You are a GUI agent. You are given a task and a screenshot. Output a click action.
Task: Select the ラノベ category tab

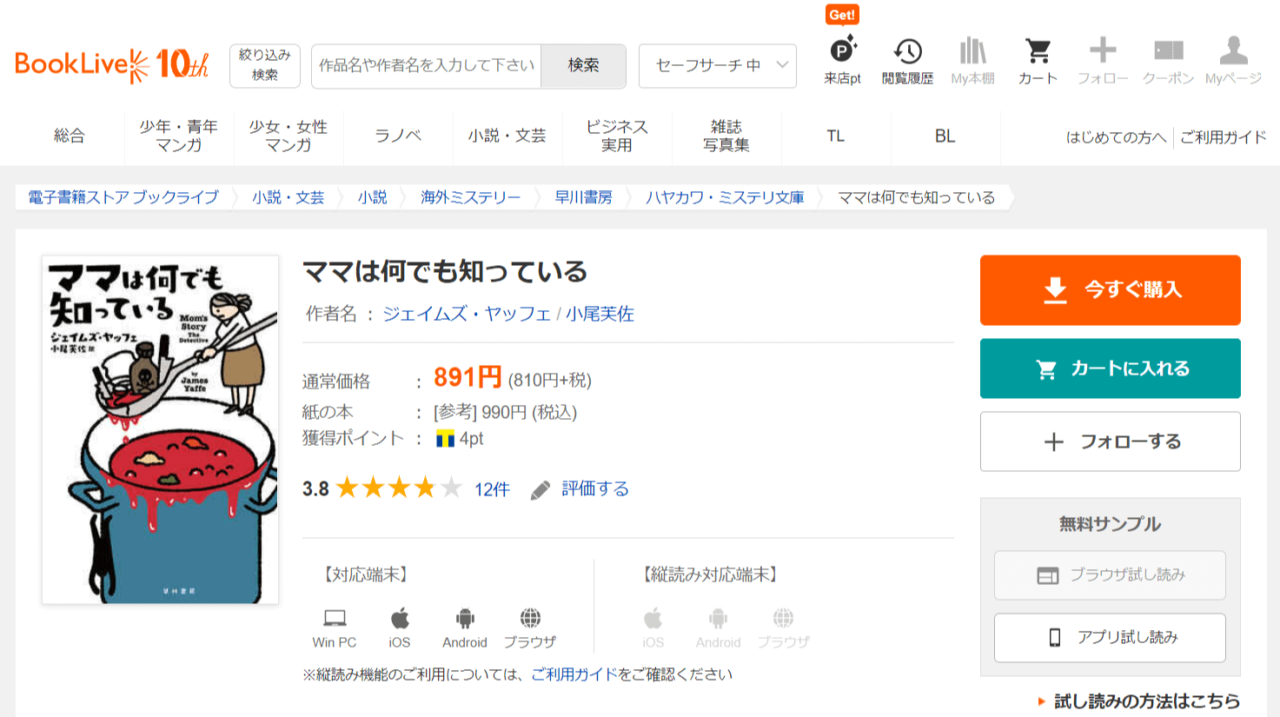tap(398, 136)
